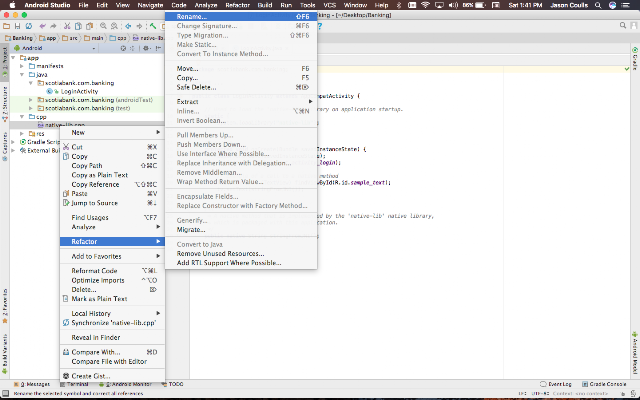Choose Copy Path in context menu
640x400 pixels.
coord(112,166)
